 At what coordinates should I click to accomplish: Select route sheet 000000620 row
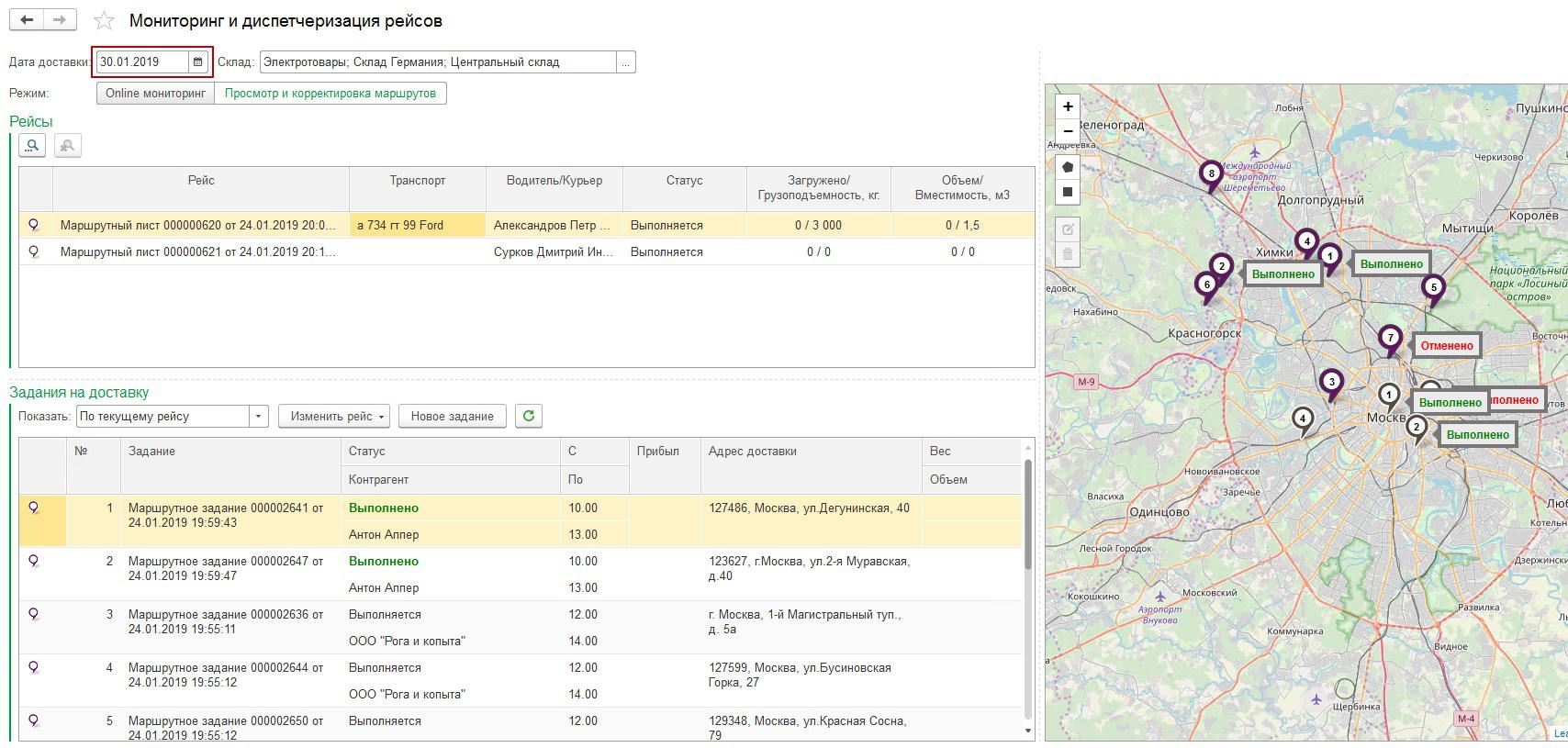(527, 225)
